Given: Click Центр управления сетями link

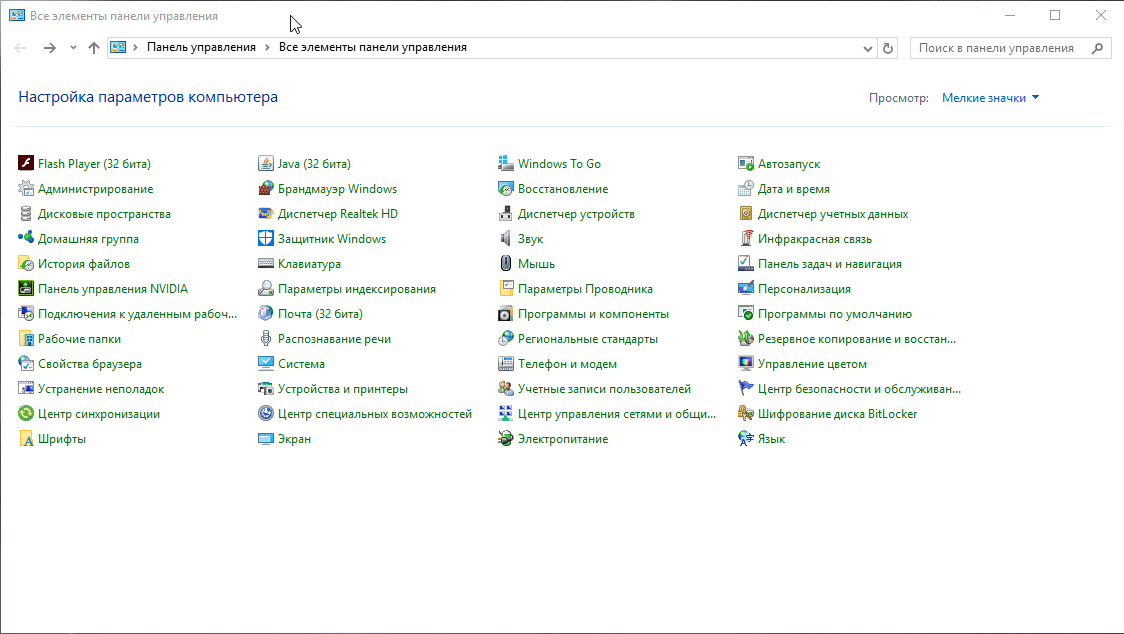Looking at the screenshot, I should coord(617,414).
